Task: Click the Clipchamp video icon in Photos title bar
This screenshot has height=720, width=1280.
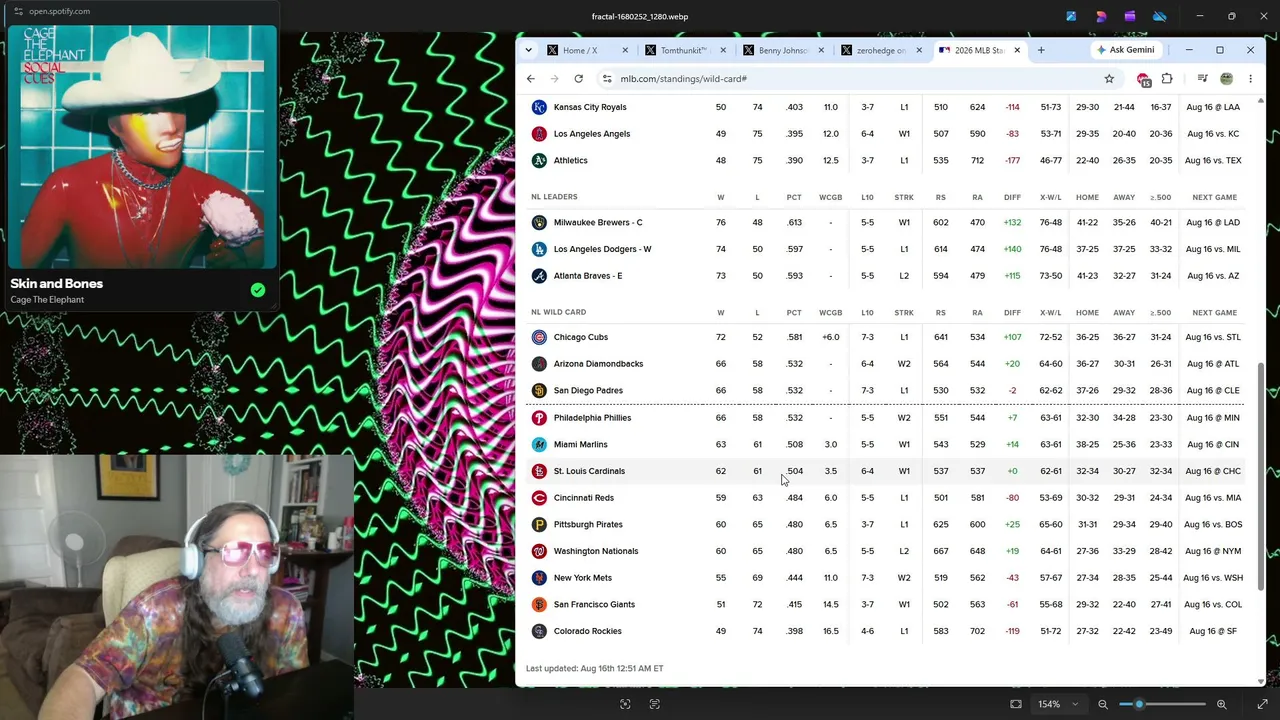Action: [x=1130, y=16]
